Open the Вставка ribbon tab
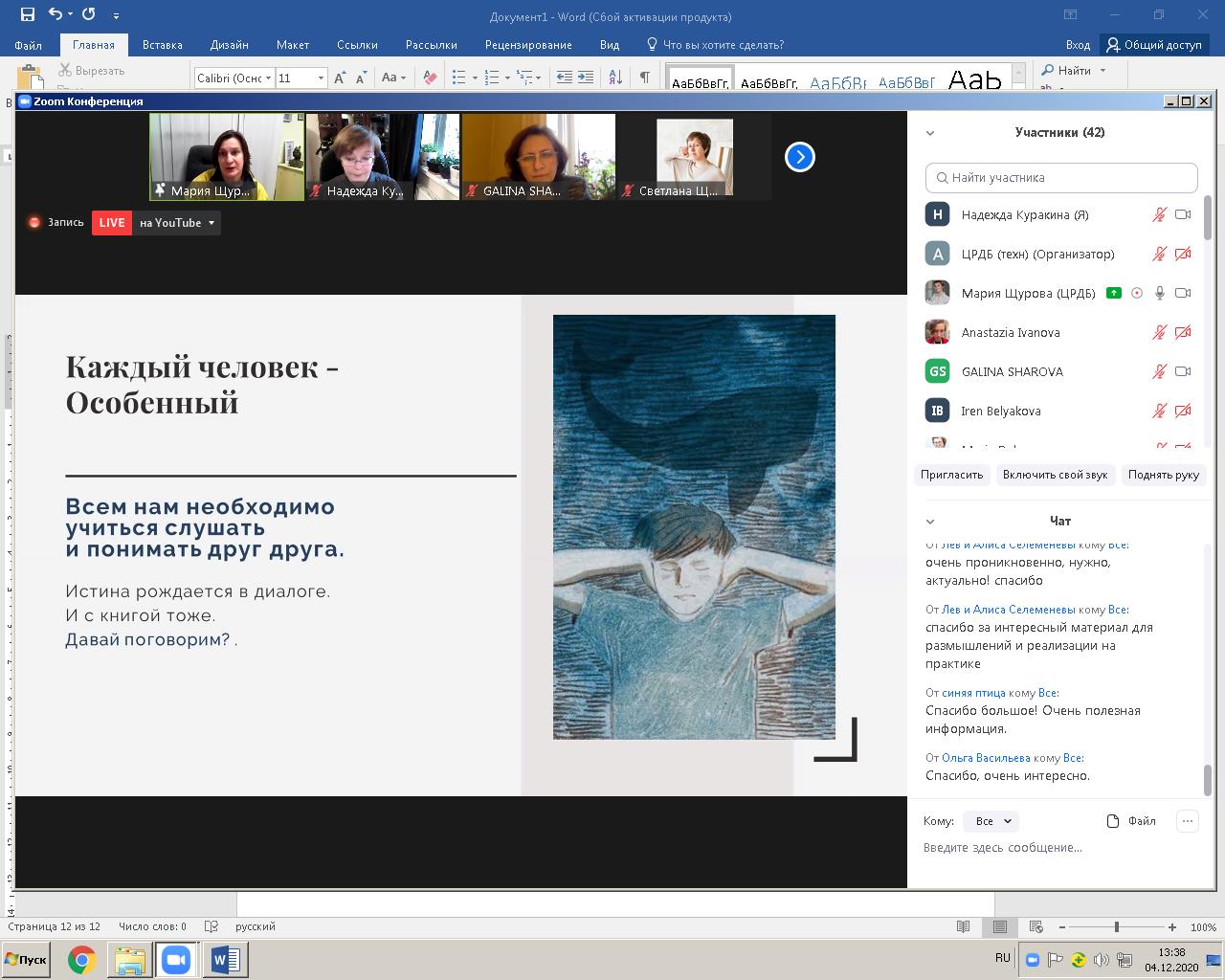1225x980 pixels. click(162, 45)
